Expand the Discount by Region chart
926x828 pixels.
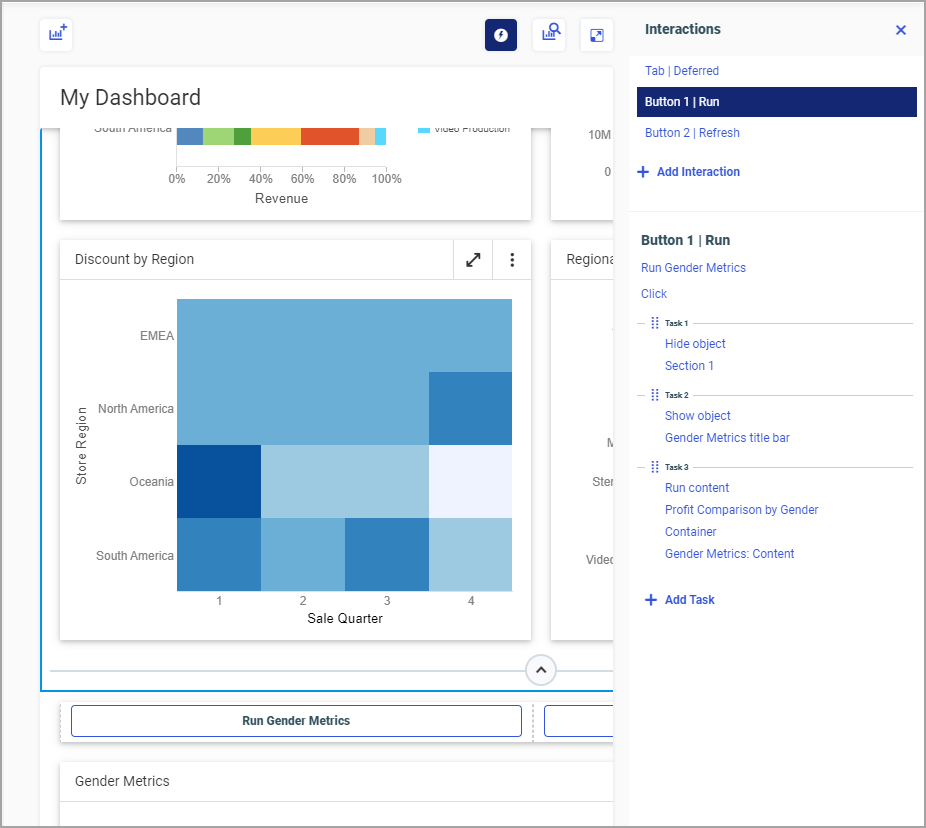click(x=473, y=260)
